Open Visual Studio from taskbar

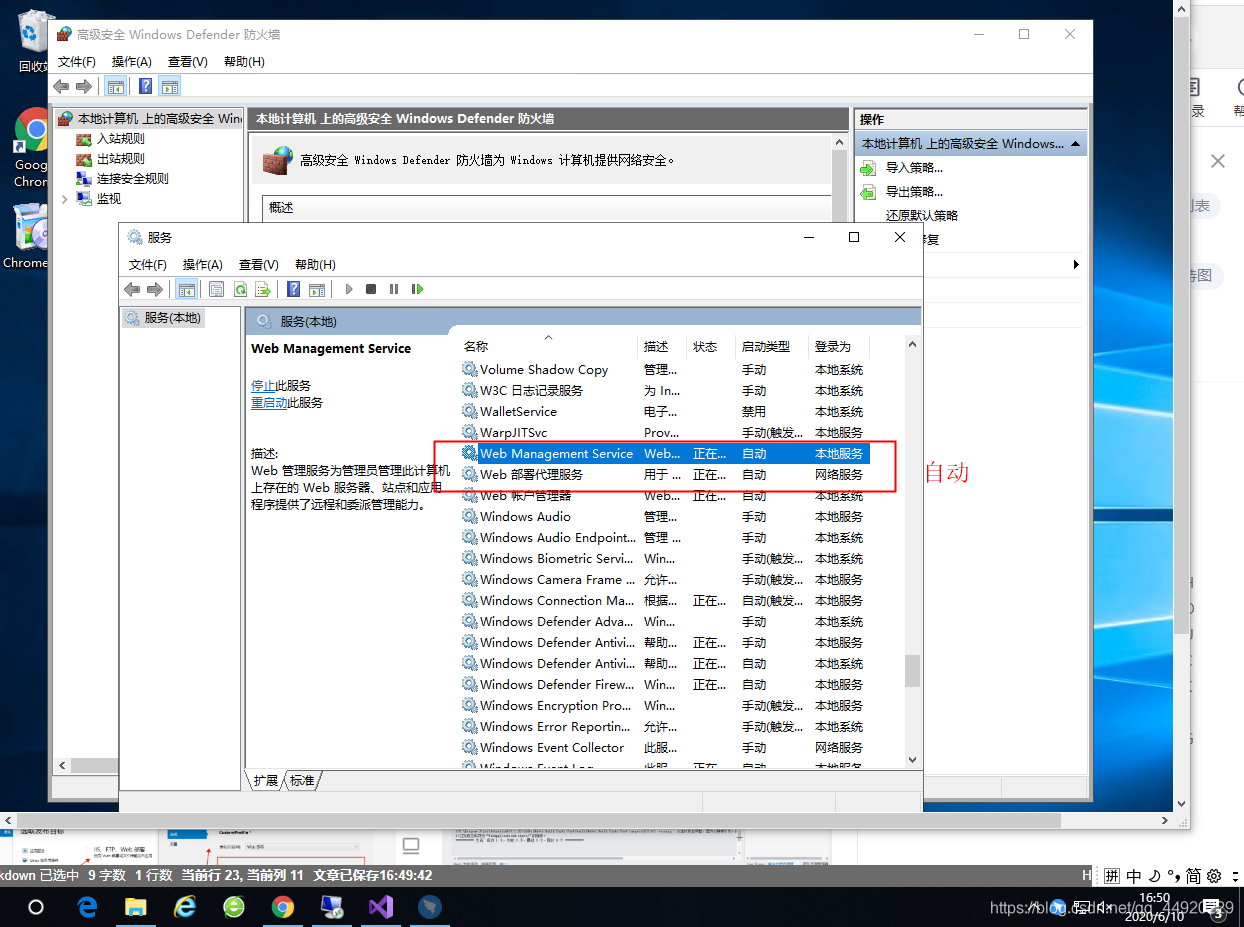381,906
